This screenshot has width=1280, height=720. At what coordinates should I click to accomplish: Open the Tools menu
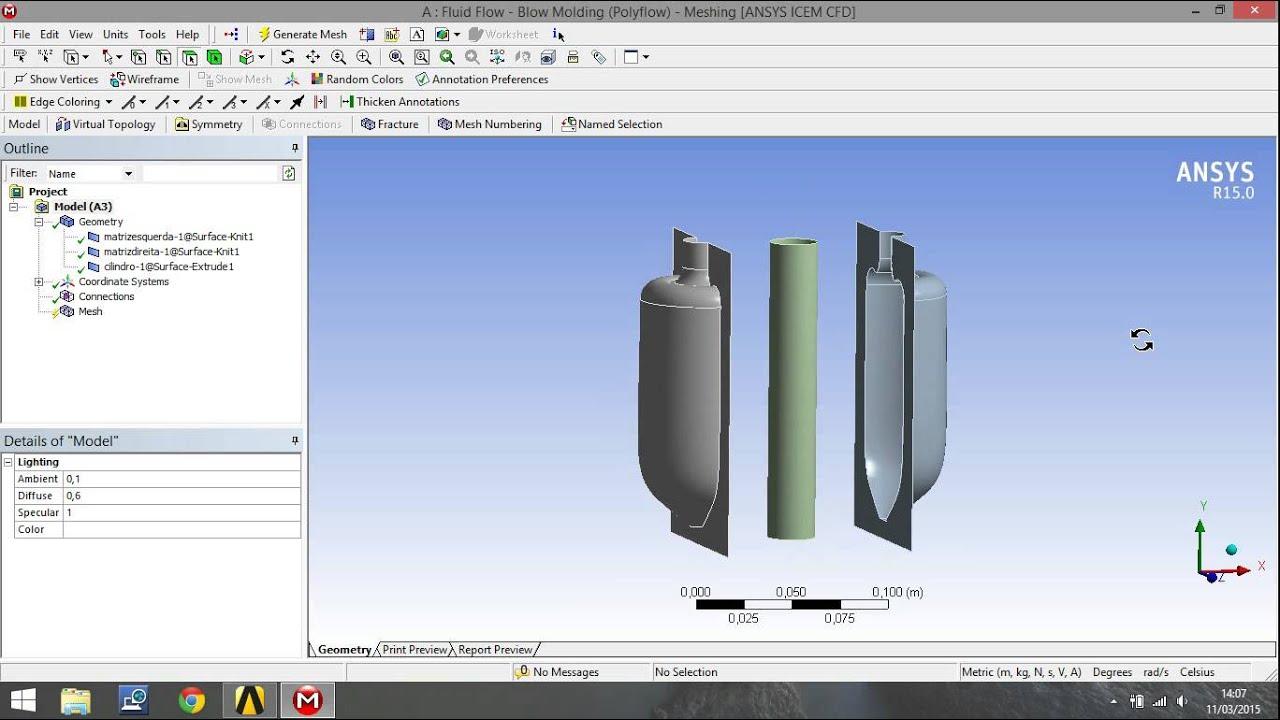(152, 34)
